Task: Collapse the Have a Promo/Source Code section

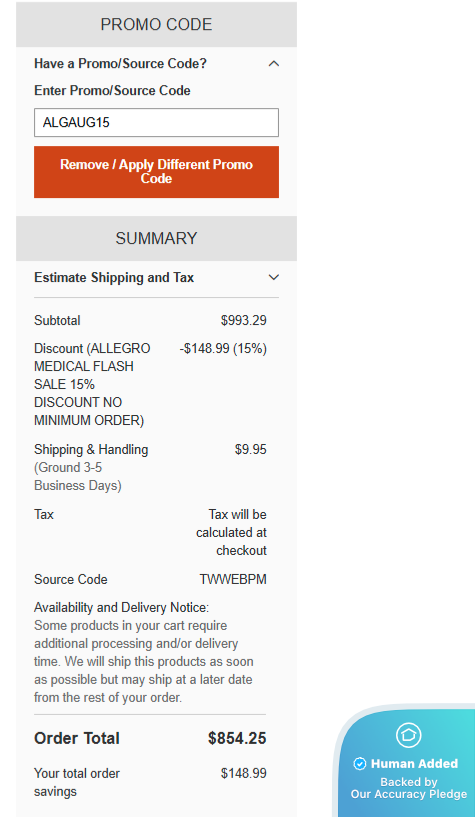Action: tap(273, 64)
